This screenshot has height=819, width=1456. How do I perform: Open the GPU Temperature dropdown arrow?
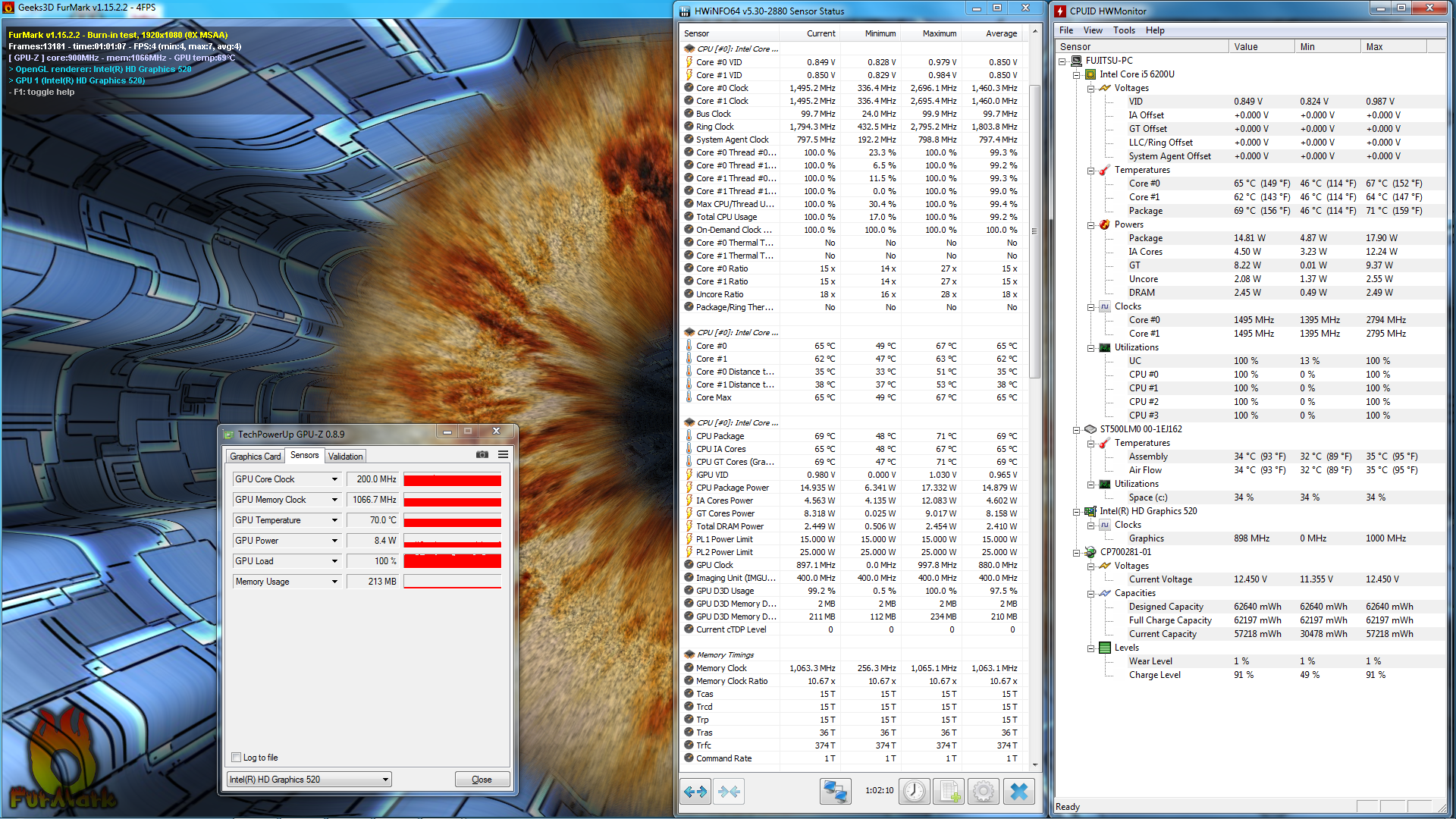pyautogui.click(x=334, y=520)
